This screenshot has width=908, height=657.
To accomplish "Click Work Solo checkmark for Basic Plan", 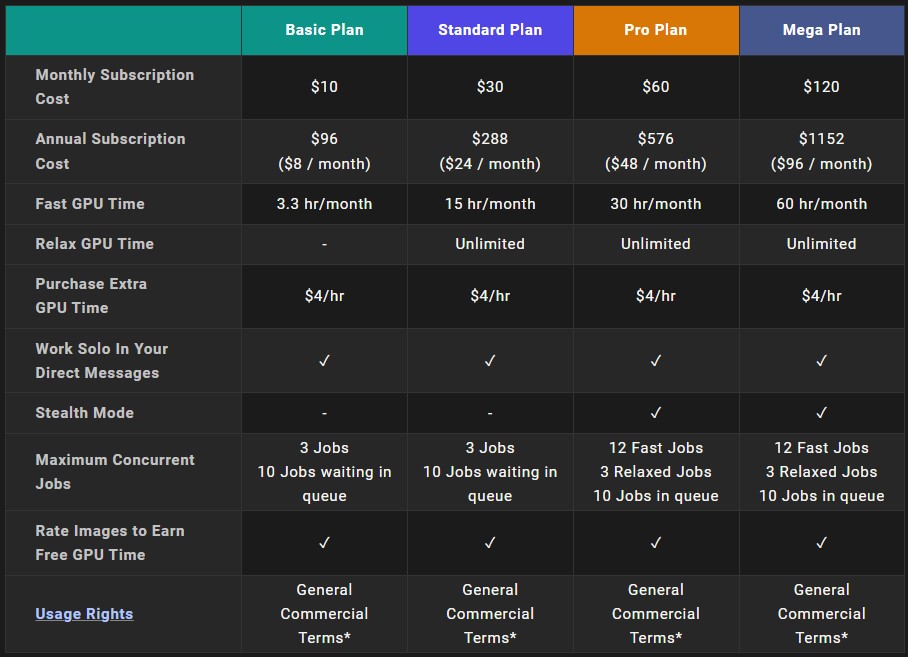I will 324,361.
